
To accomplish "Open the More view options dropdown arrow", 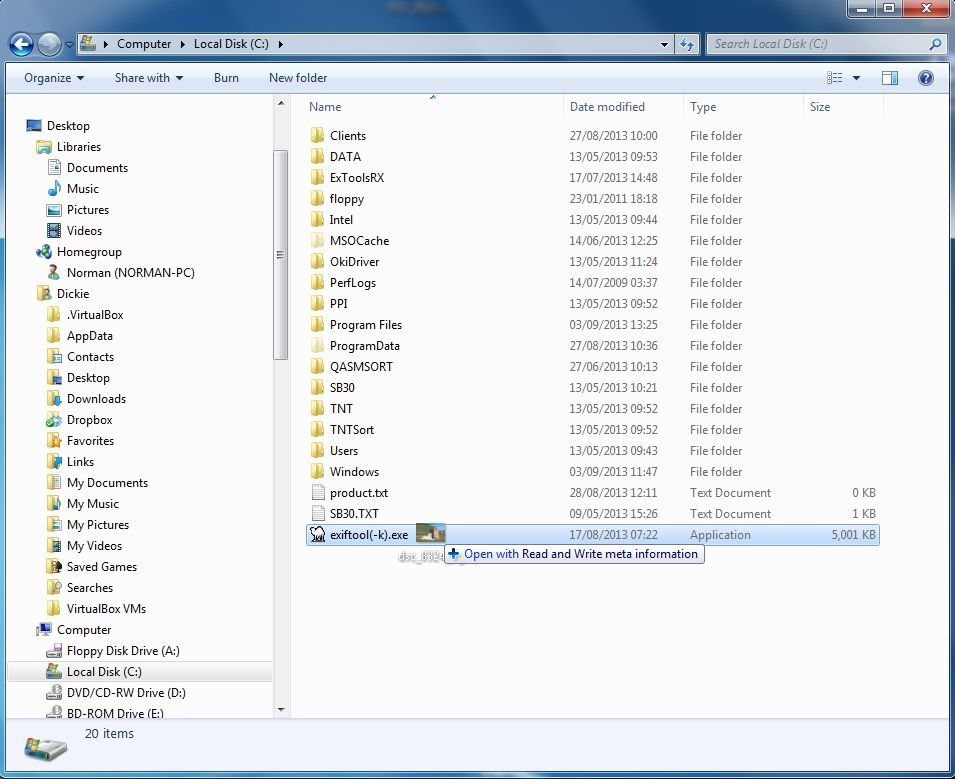I will (856, 78).
